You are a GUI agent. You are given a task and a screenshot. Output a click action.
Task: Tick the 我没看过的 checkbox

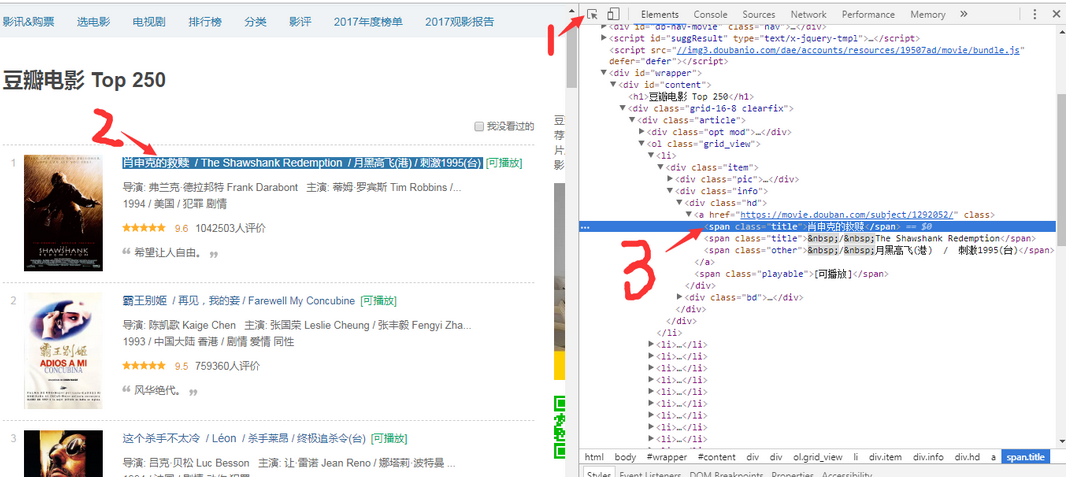(x=479, y=126)
